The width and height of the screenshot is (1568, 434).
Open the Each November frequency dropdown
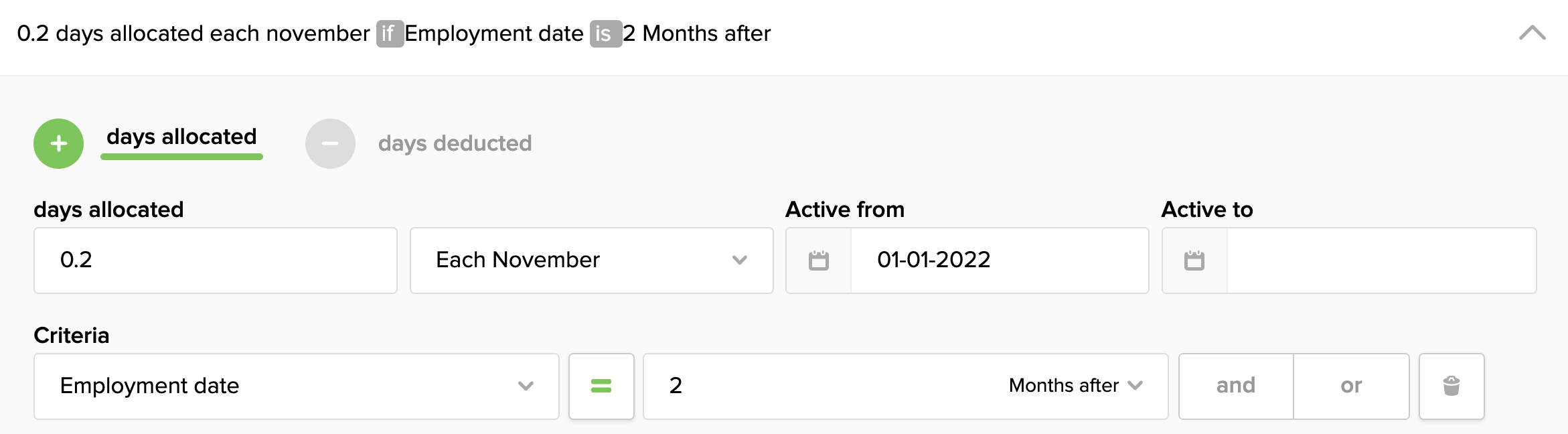tap(591, 260)
